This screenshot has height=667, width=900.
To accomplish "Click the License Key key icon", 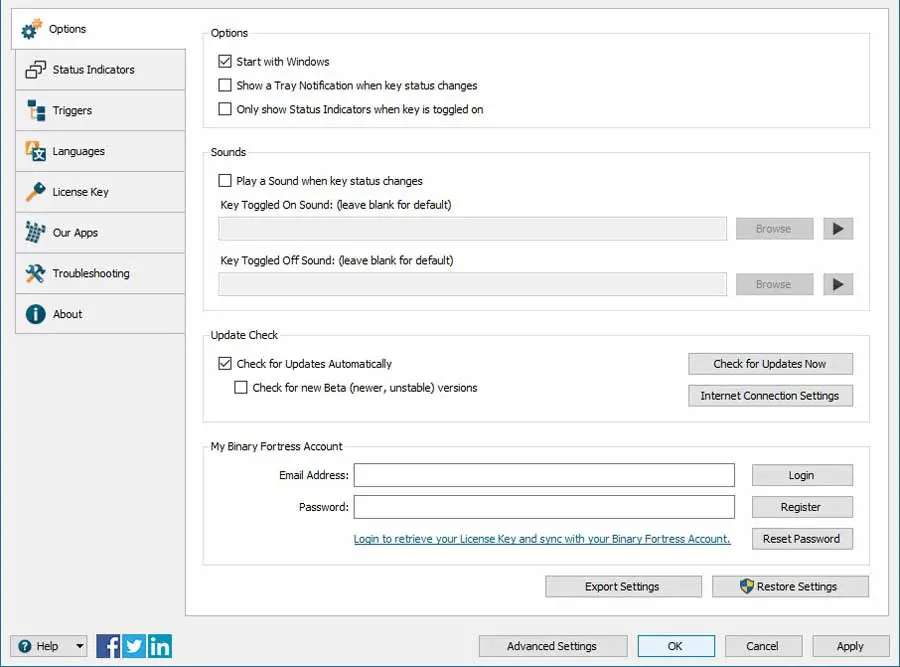I will 35,192.
